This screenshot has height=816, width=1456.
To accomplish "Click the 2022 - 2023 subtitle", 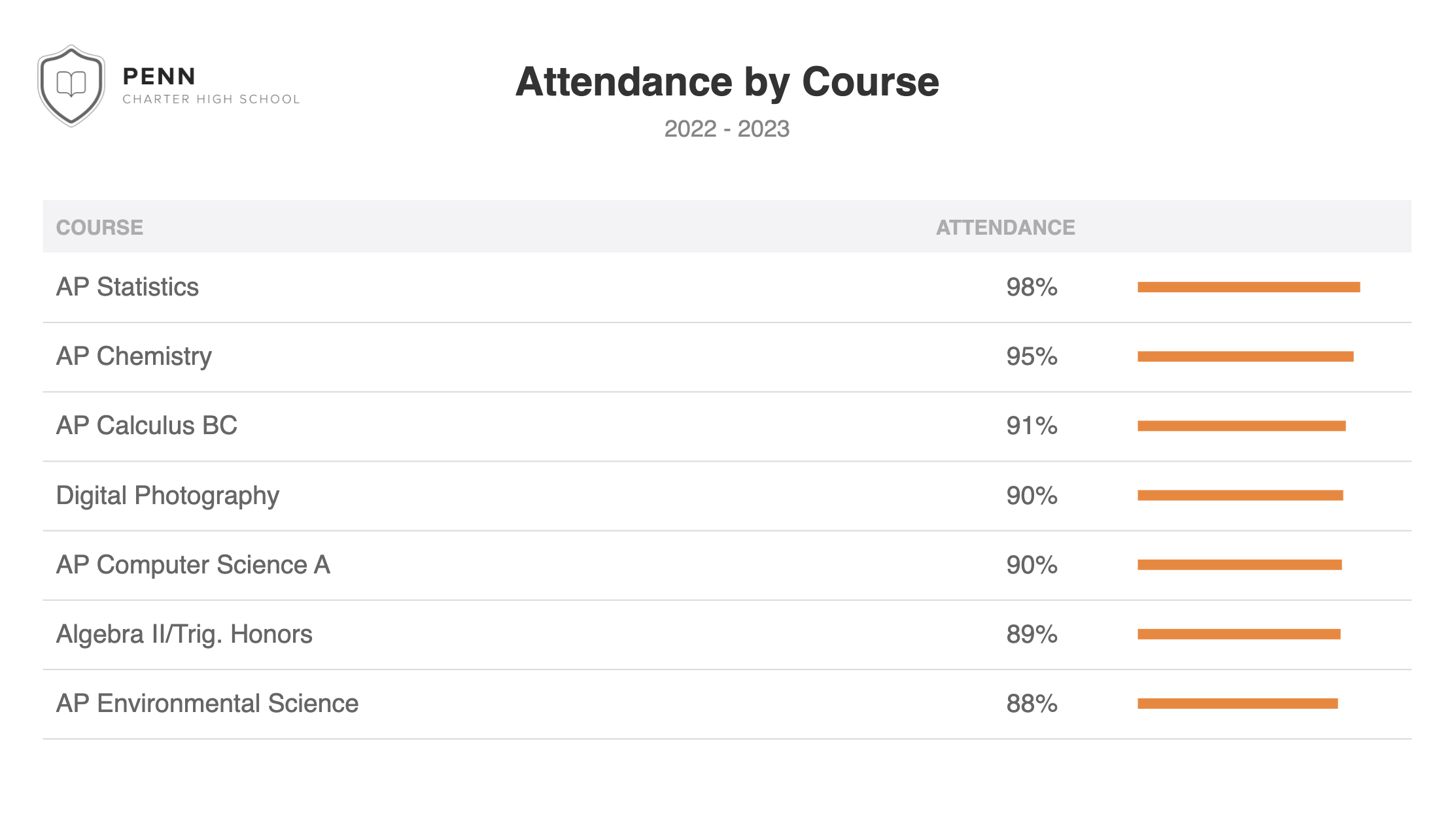I will (x=727, y=129).
